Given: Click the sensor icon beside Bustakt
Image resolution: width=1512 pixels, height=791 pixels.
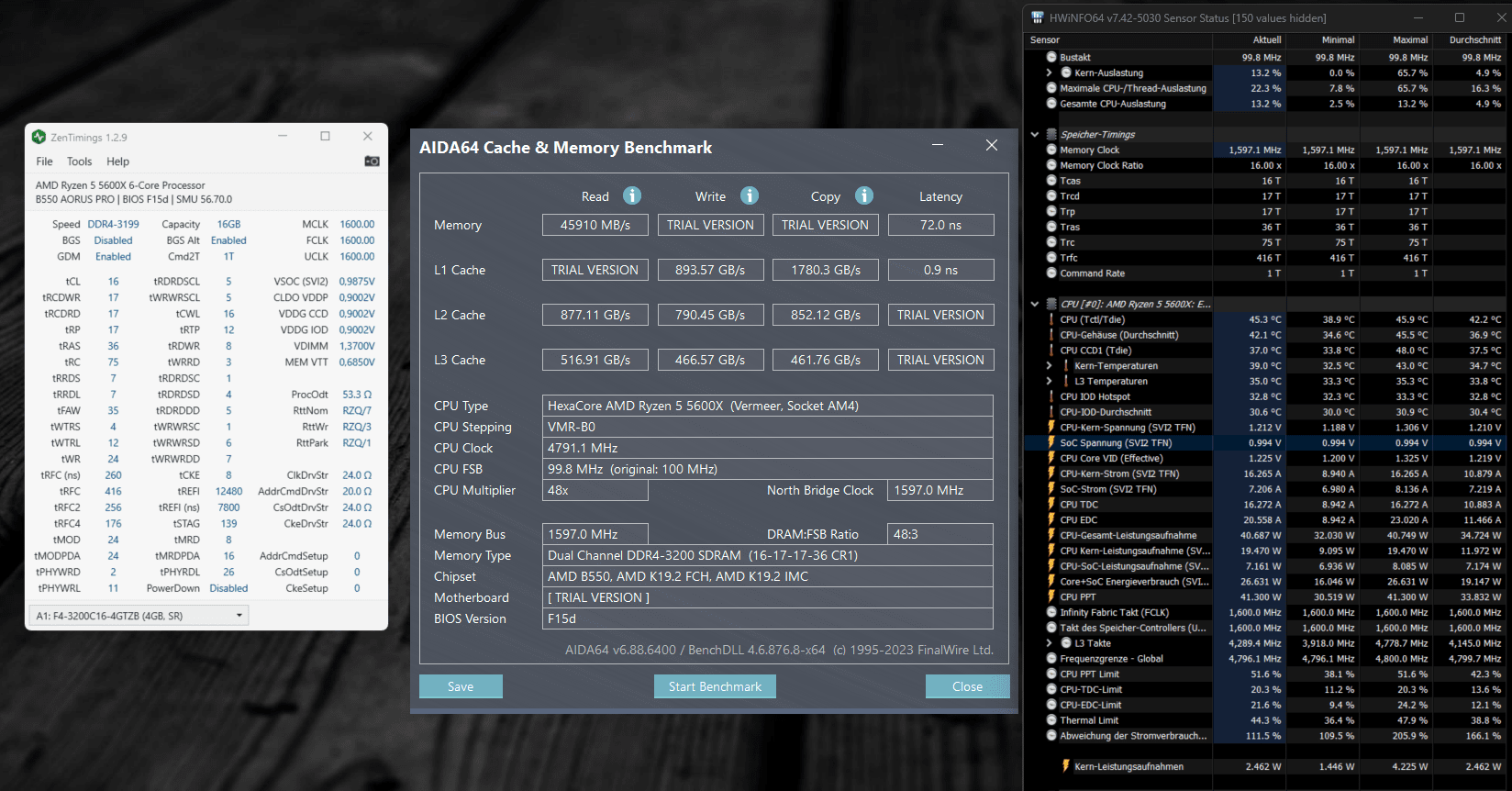Looking at the screenshot, I should coord(1051,57).
